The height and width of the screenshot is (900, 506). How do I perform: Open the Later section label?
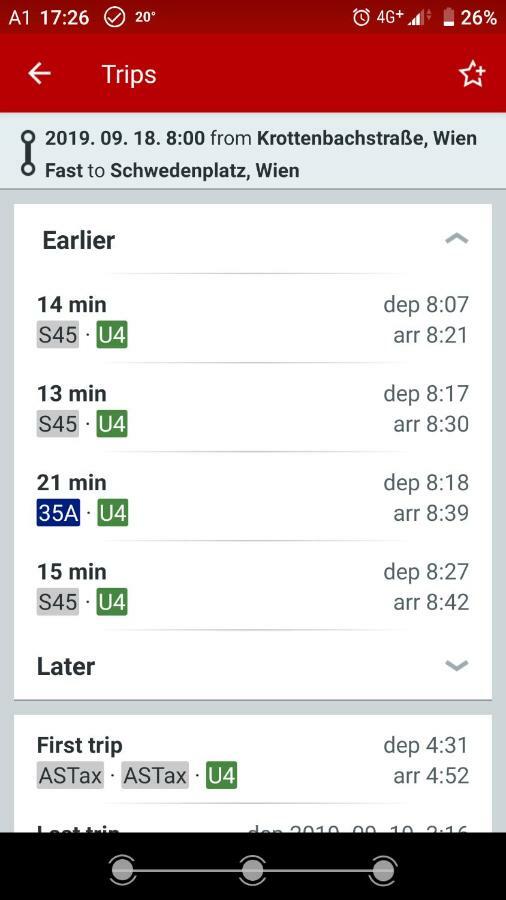pos(66,666)
